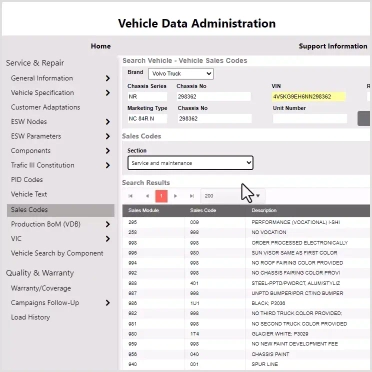Open Vehicle Search by Component
Screen dimensions: 372x372
[x=57, y=253]
